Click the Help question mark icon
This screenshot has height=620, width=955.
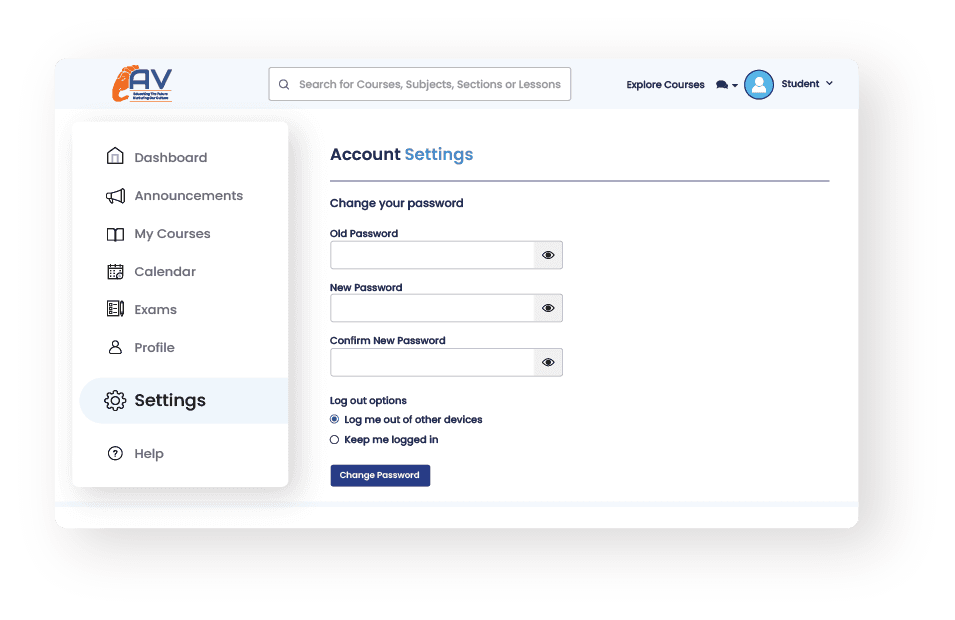click(x=115, y=453)
